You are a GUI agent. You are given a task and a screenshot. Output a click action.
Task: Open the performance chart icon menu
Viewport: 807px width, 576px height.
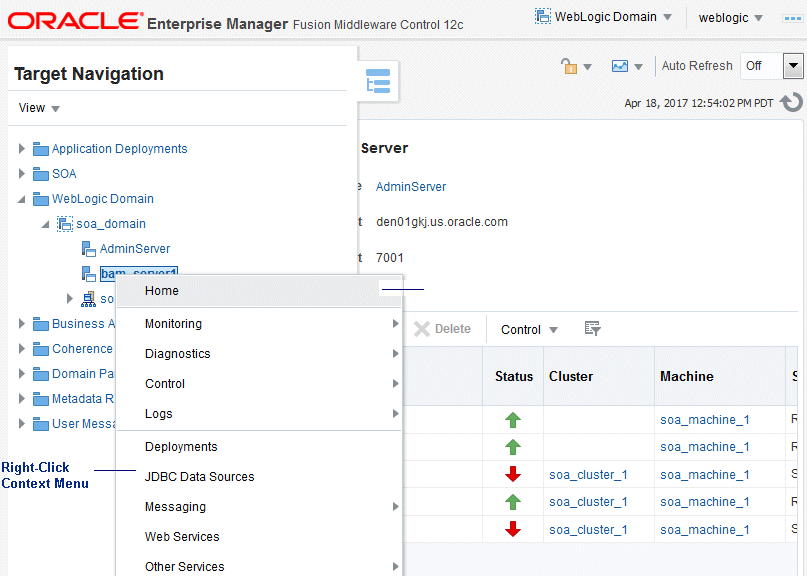627,66
